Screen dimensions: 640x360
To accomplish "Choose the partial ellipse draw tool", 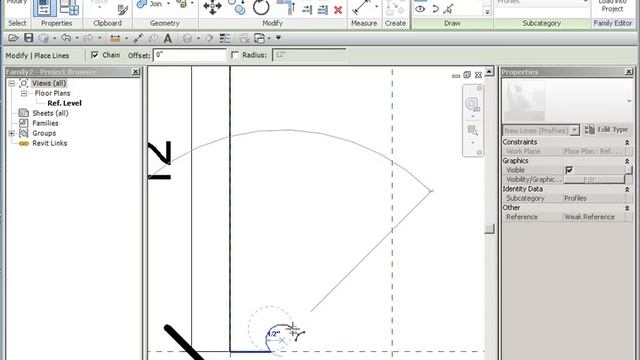I will [435, 9].
